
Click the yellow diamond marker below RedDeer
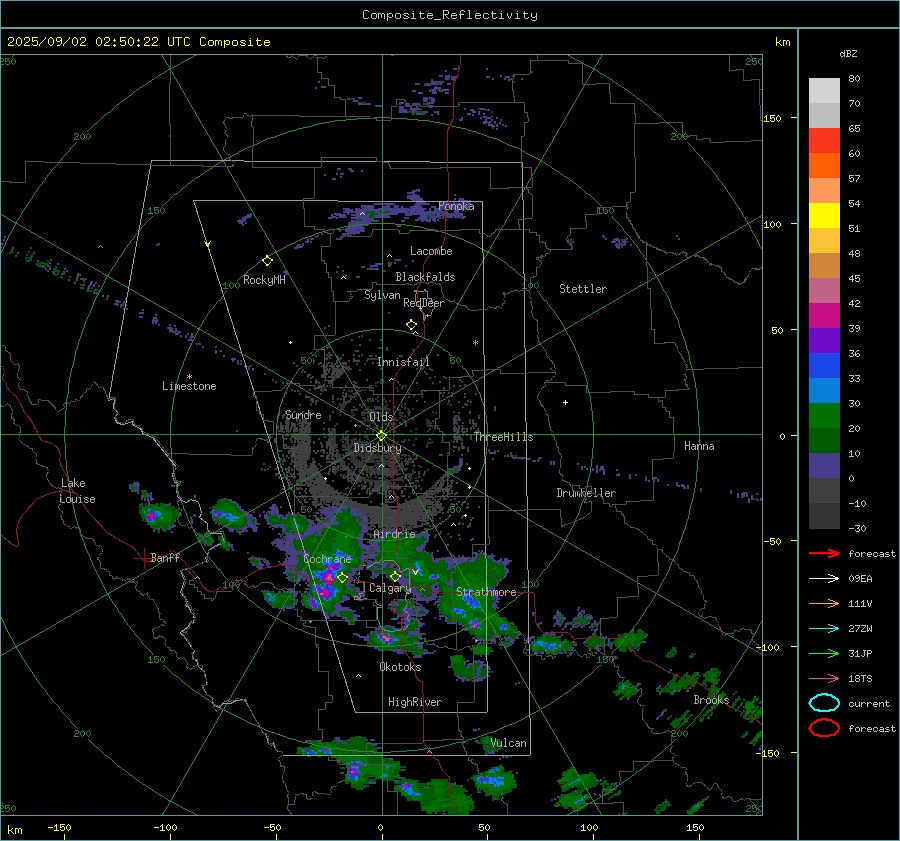pyautogui.click(x=411, y=325)
